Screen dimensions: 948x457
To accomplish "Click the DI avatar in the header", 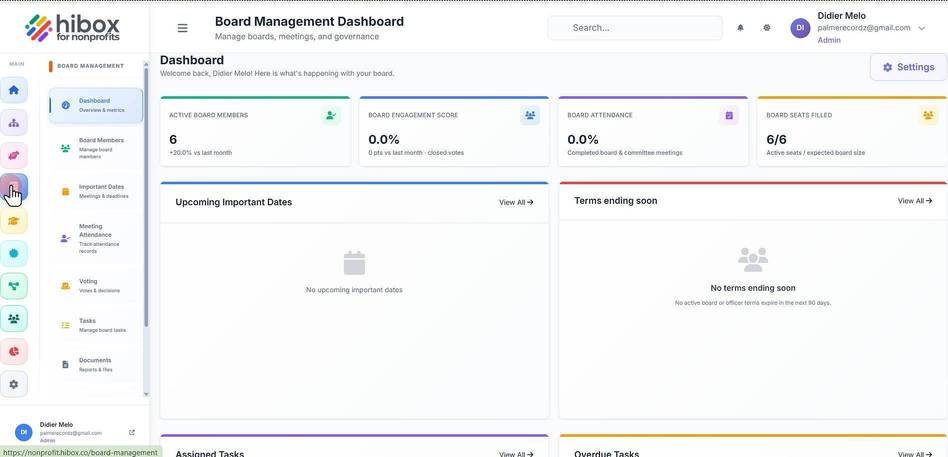I will pyautogui.click(x=800, y=28).
